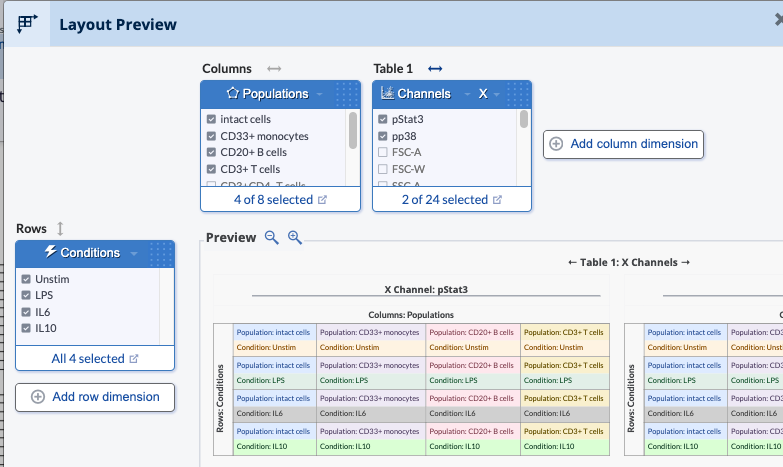Open the '4 of 8 selected' link
This screenshot has height=467, width=783.
tap(265, 200)
